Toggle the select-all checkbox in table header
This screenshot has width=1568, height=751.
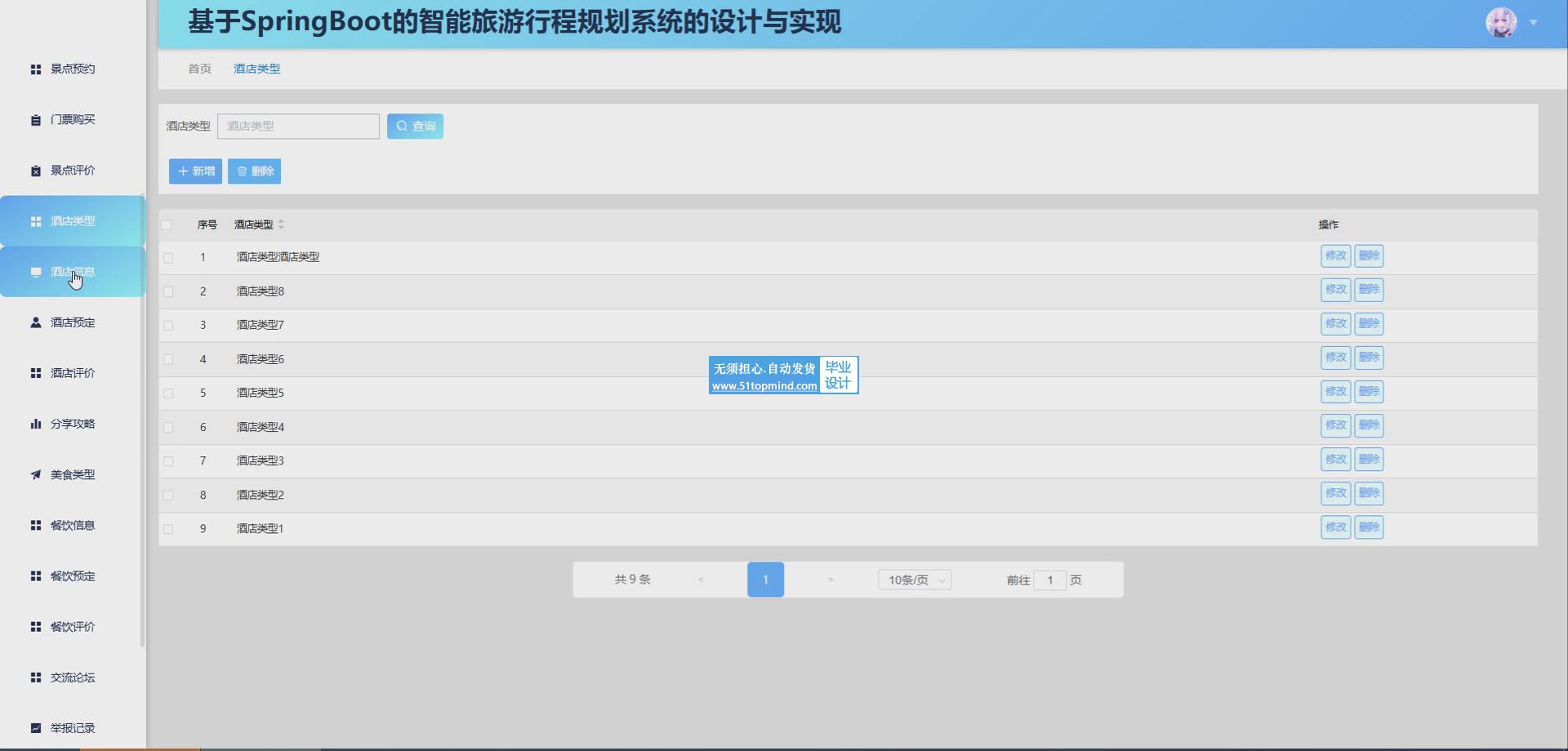click(167, 224)
